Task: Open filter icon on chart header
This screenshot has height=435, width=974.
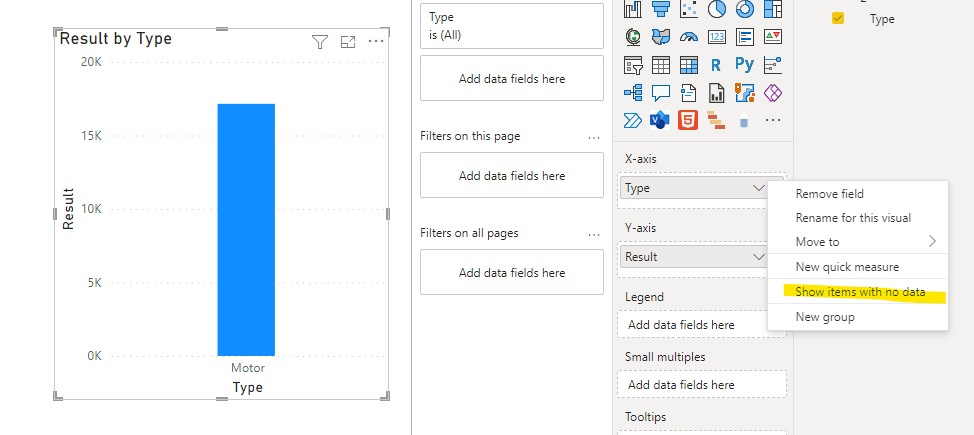Action: pos(319,42)
